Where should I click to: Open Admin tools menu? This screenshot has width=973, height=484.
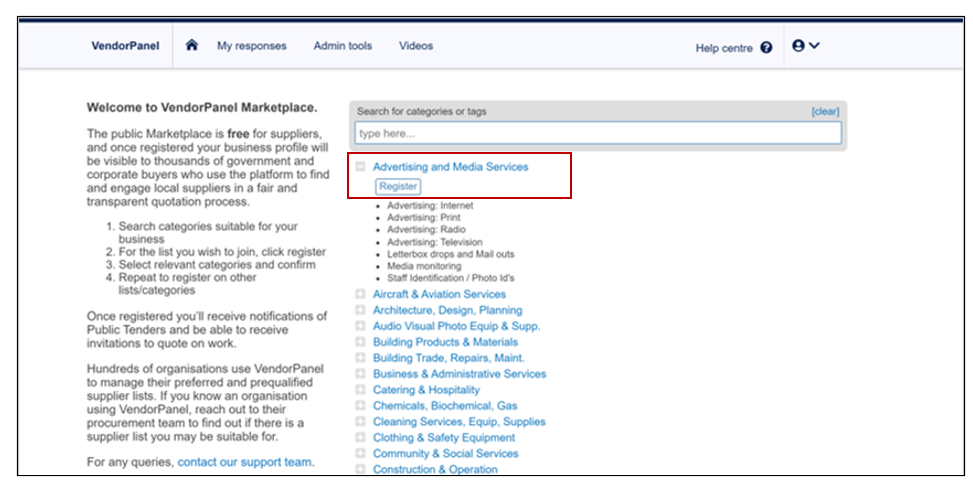pyautogui.click(x=343, y=46)
